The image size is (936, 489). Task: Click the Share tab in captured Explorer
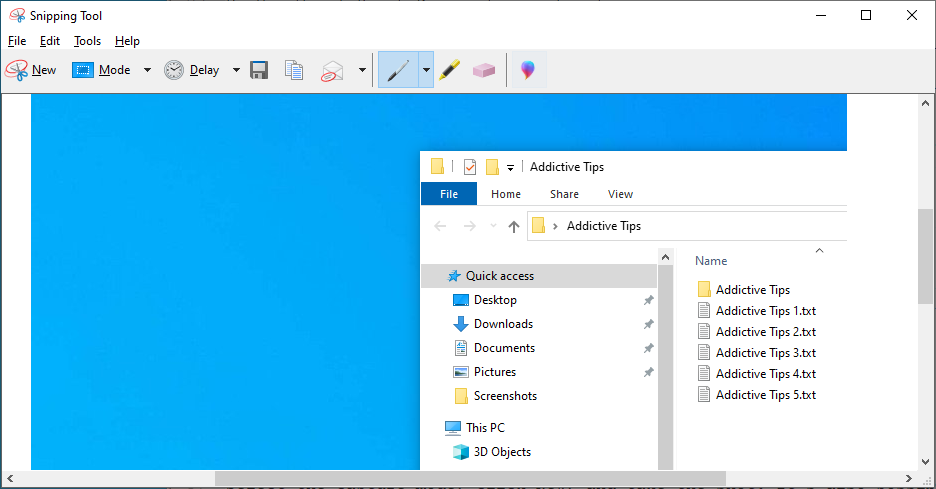click(564, 194)
